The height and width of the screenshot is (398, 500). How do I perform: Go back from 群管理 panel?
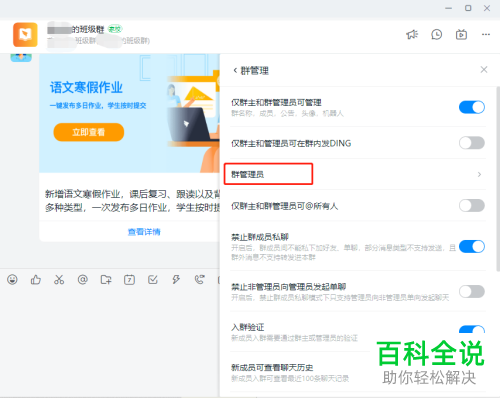click(235, 70)
